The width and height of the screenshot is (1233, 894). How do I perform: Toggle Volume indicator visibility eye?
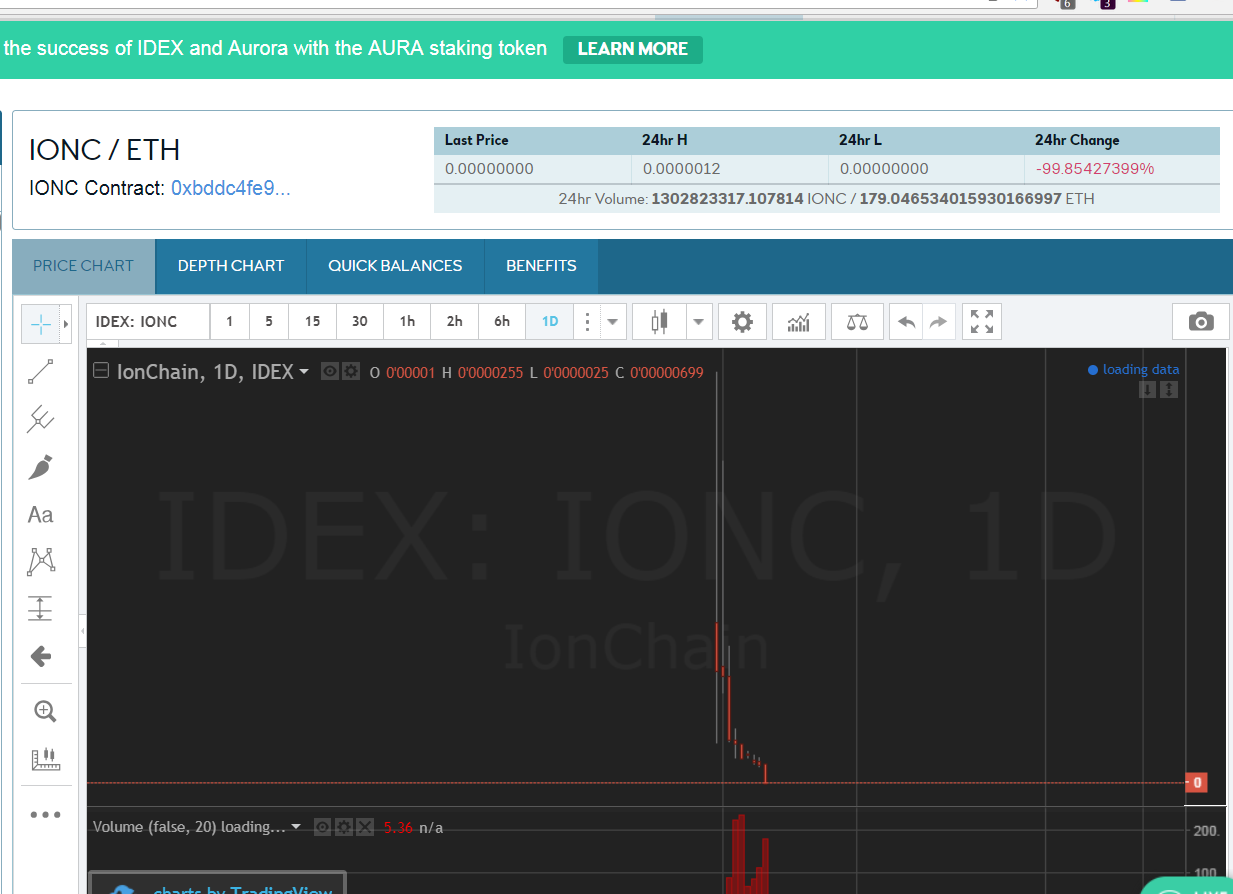coord(323,827)
